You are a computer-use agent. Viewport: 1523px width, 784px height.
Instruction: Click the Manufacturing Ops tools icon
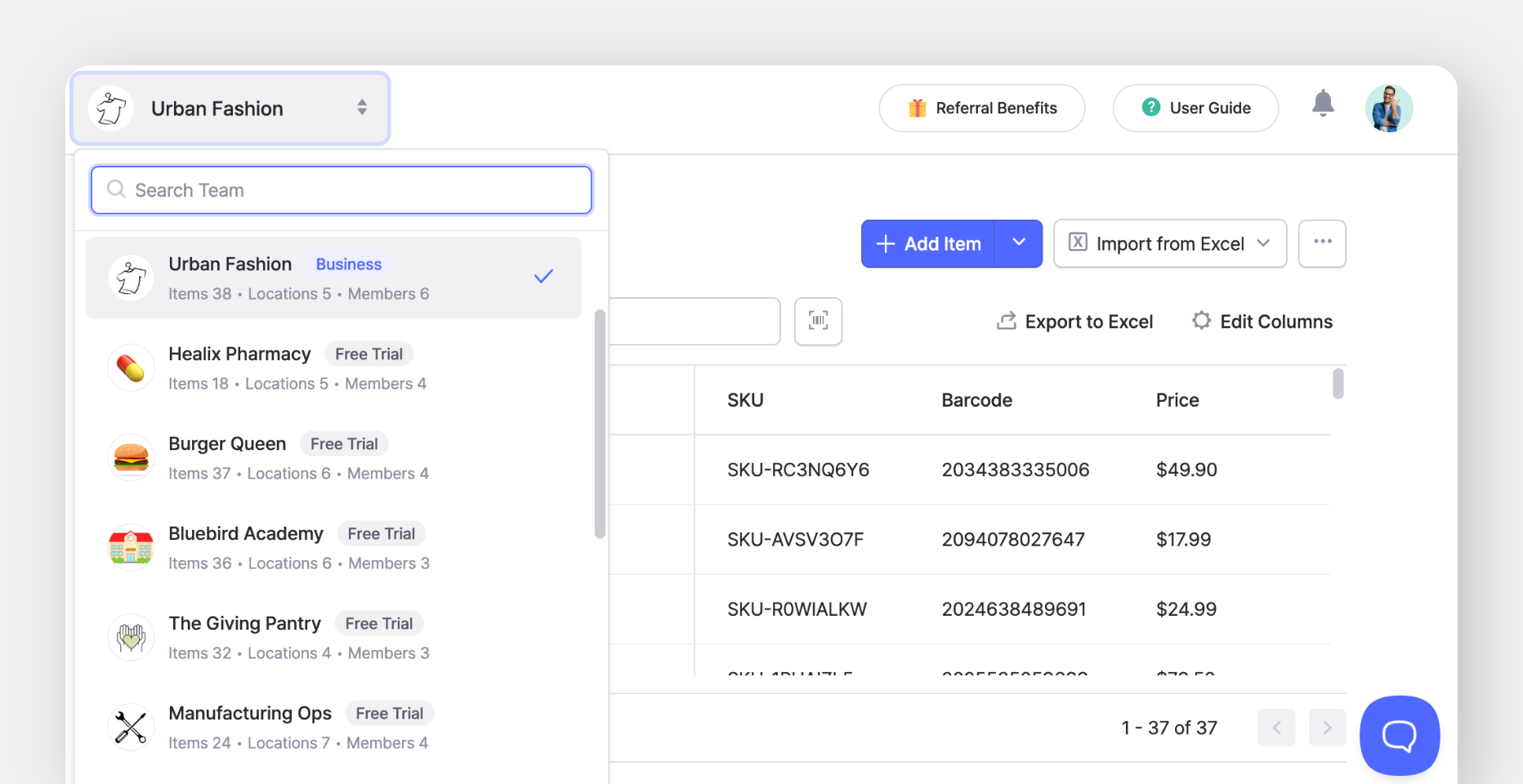131,727
